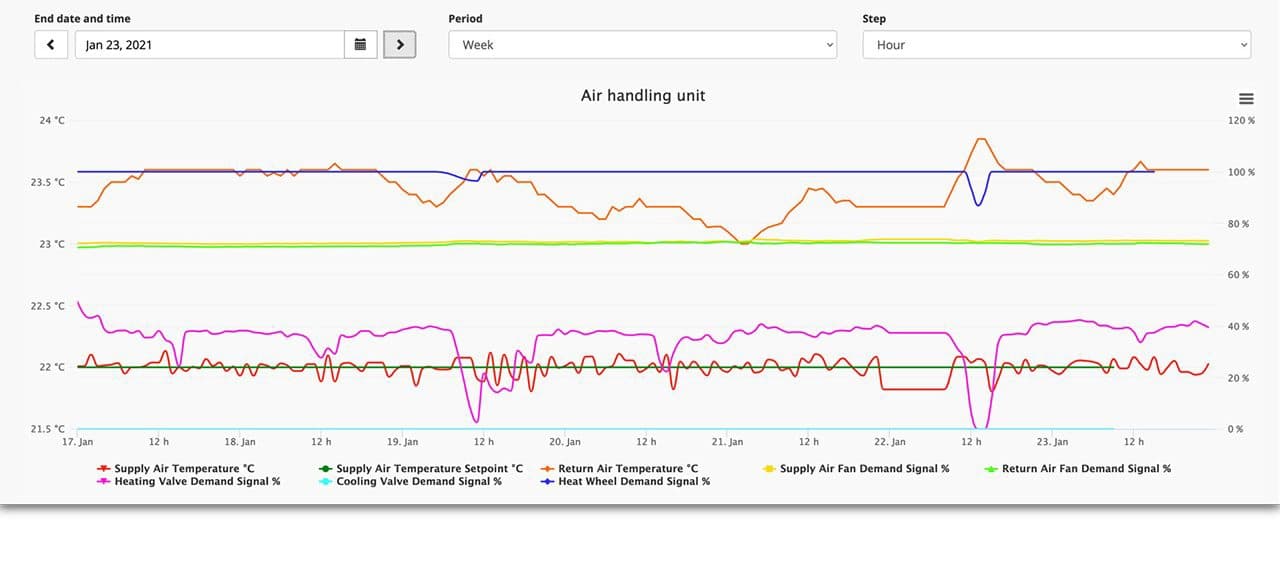Open the Step dropdown showing Hour

1056,45
